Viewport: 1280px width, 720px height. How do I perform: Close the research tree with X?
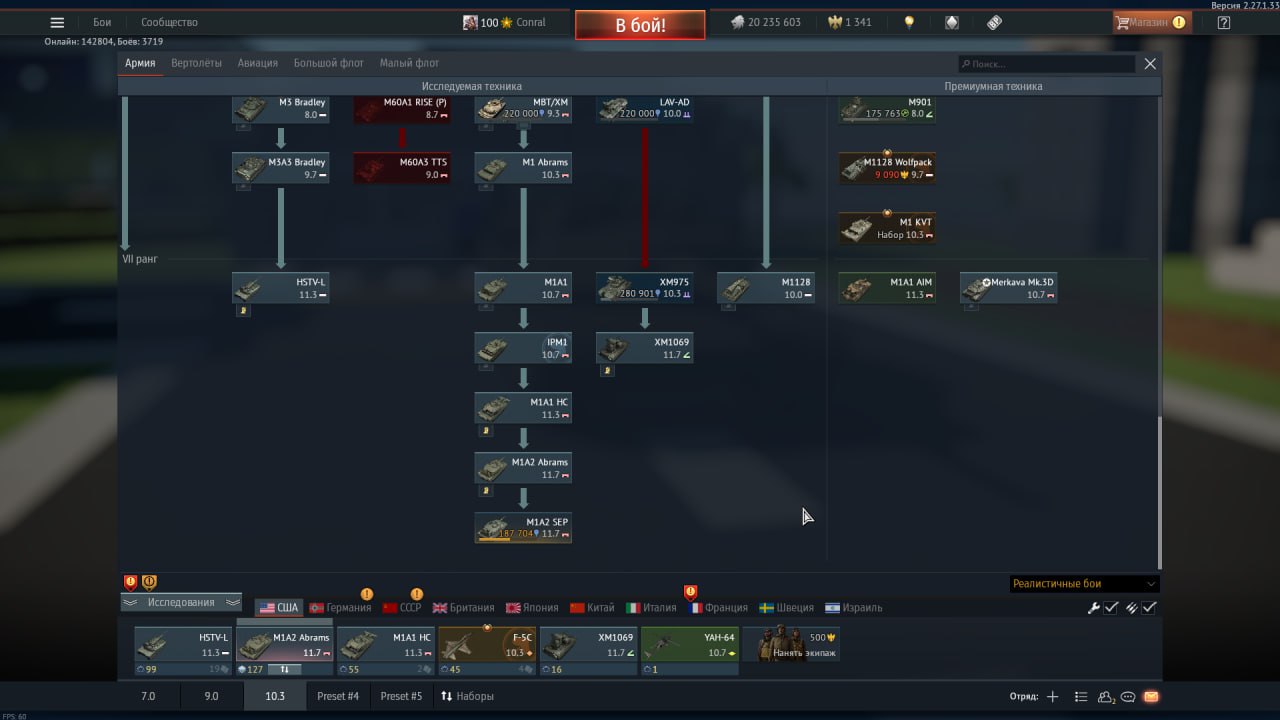(1150, 63)
